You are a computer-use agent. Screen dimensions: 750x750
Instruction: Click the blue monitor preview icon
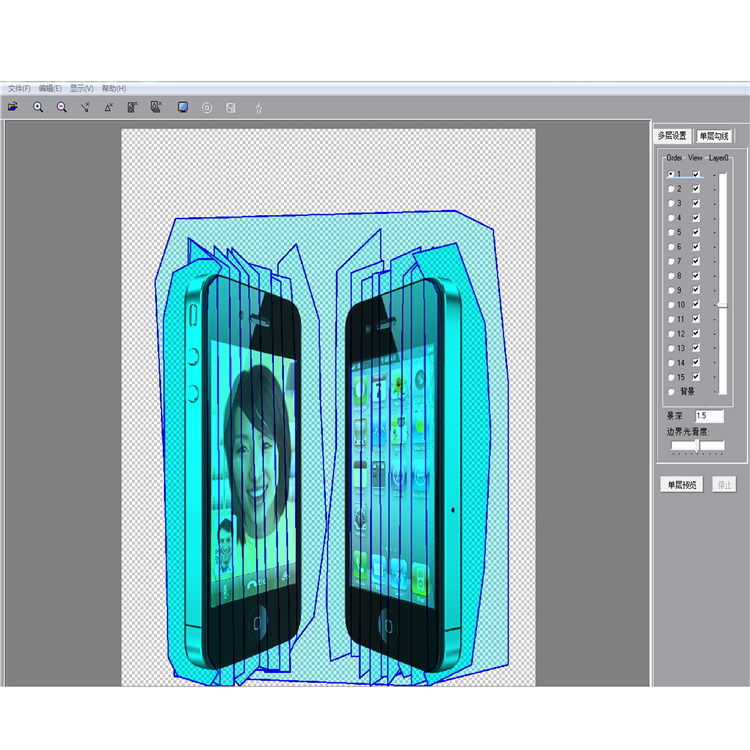click(x=183, y=107)
